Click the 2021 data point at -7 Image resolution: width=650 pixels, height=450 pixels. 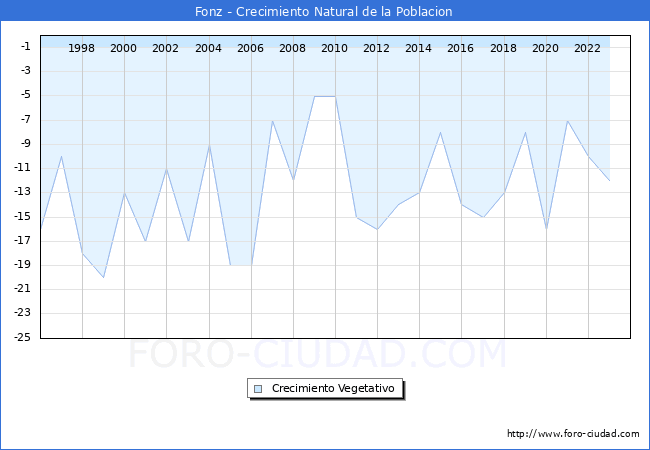coord(567,121)
